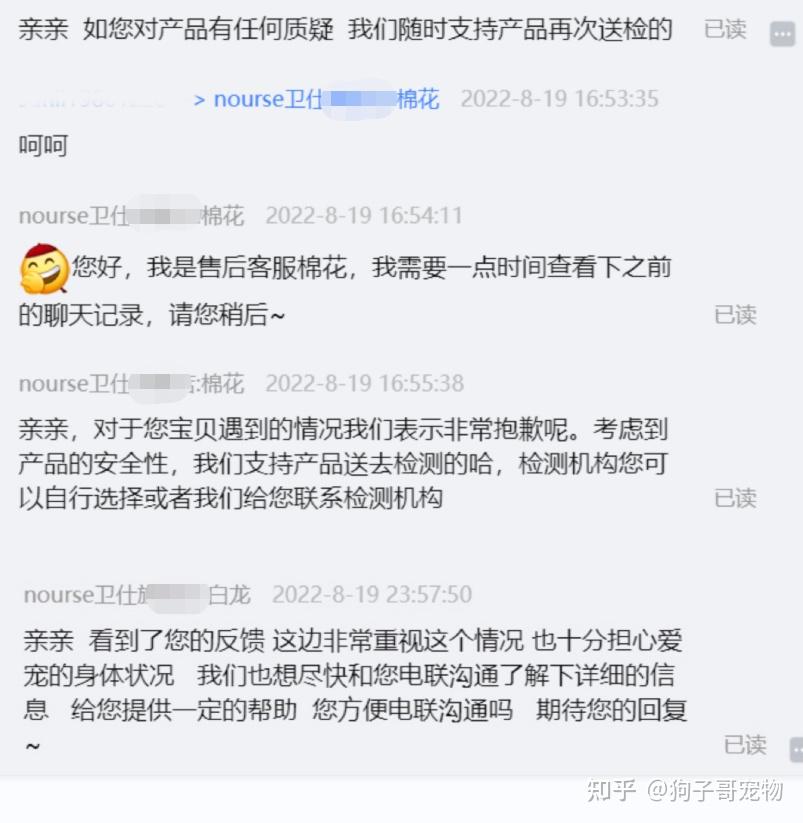Click the message about 售后客服棉花
Image resolution: width=803 pixels, height=823 pixels.
(x=345, y=291)
